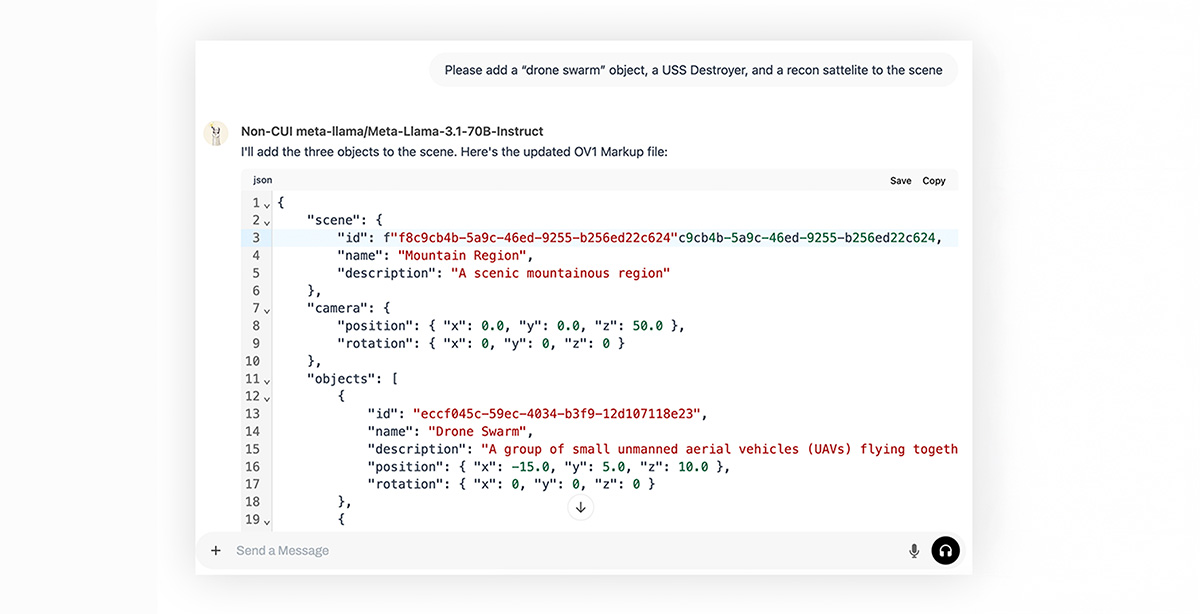This screenshot has width=1200, height=614.
Task: Click the "Drone Swarm" name value
Action: (476, 432)
